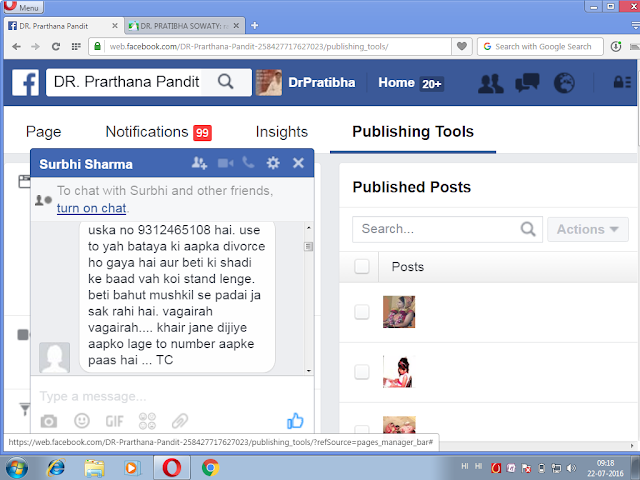The image size is (640, 480).
Task: Open privacy shortcuts lock icon
Action: 622,82
